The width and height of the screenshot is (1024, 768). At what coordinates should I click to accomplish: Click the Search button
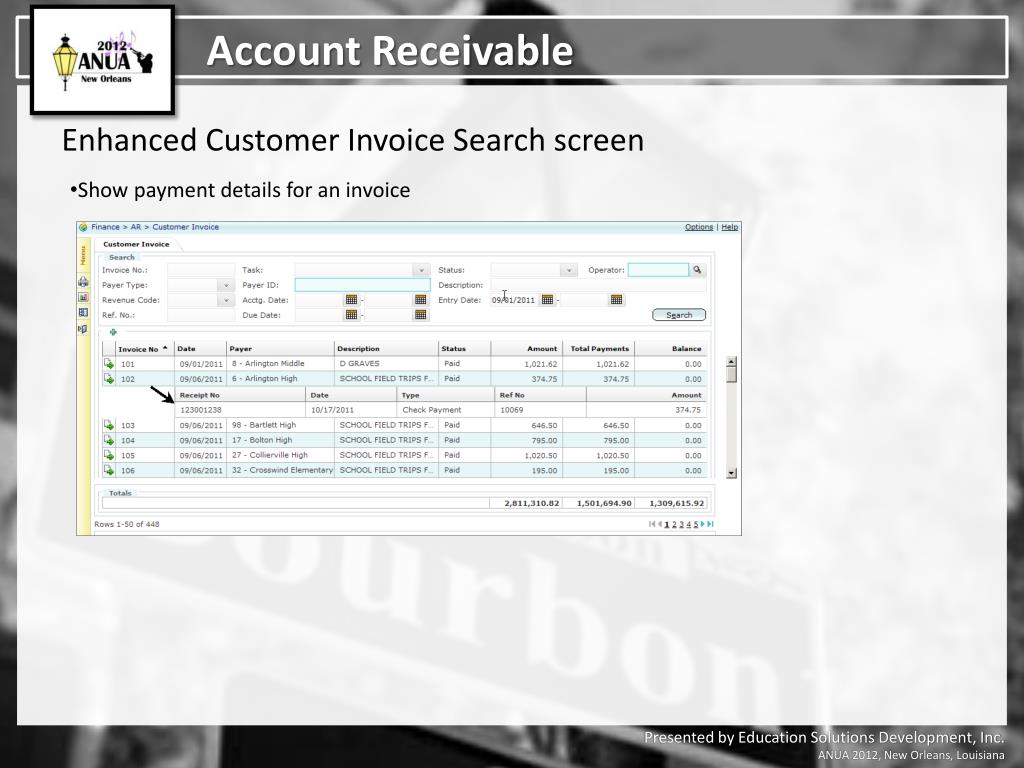(x=679, y=315)
